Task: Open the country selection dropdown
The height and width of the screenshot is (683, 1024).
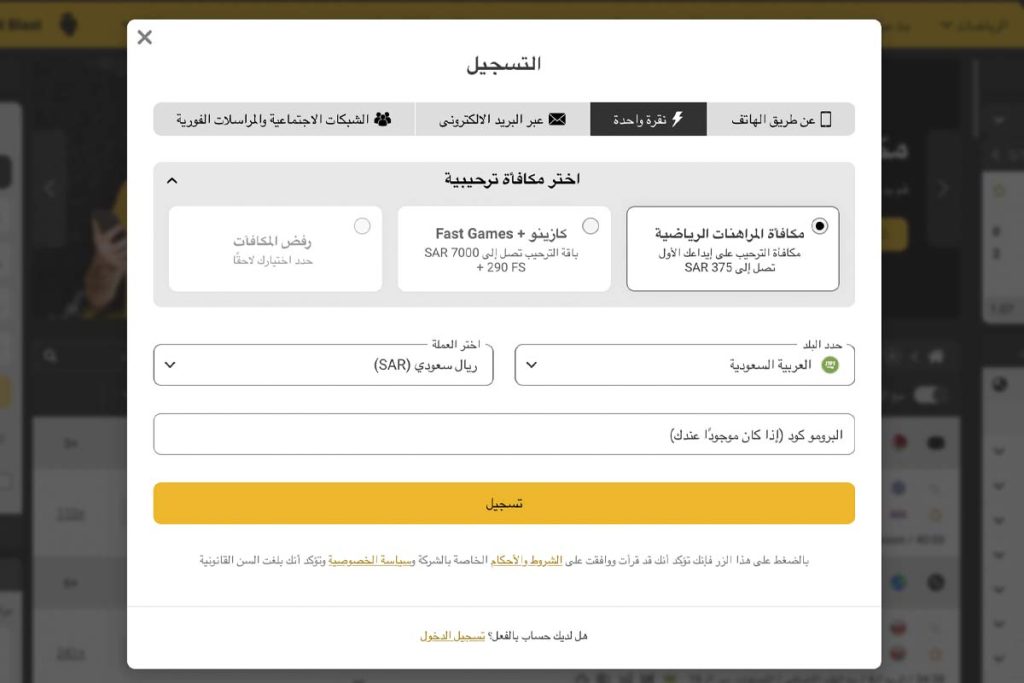Action: 684,365
